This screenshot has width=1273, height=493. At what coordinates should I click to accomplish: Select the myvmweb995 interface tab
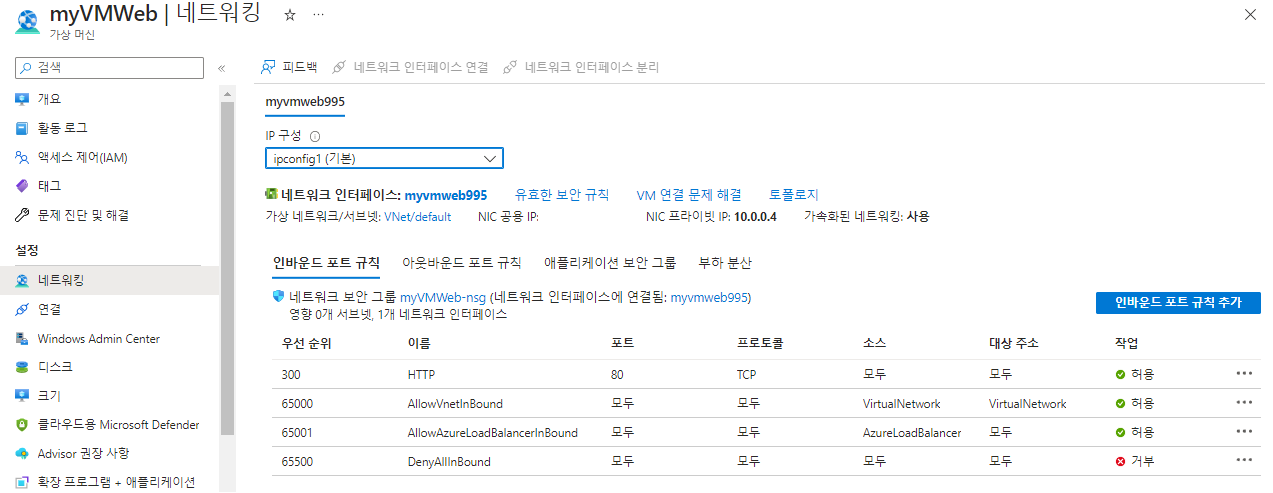click(305, 102)
